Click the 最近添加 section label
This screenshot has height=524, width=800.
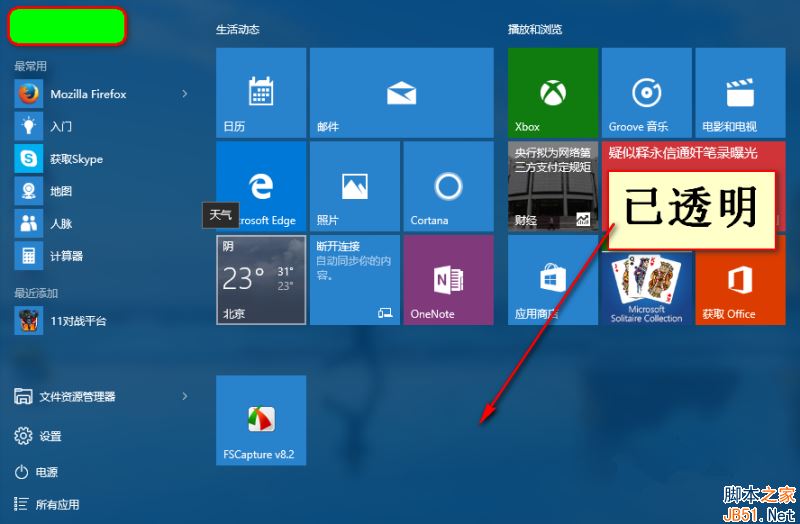click(x=36, y=293)
